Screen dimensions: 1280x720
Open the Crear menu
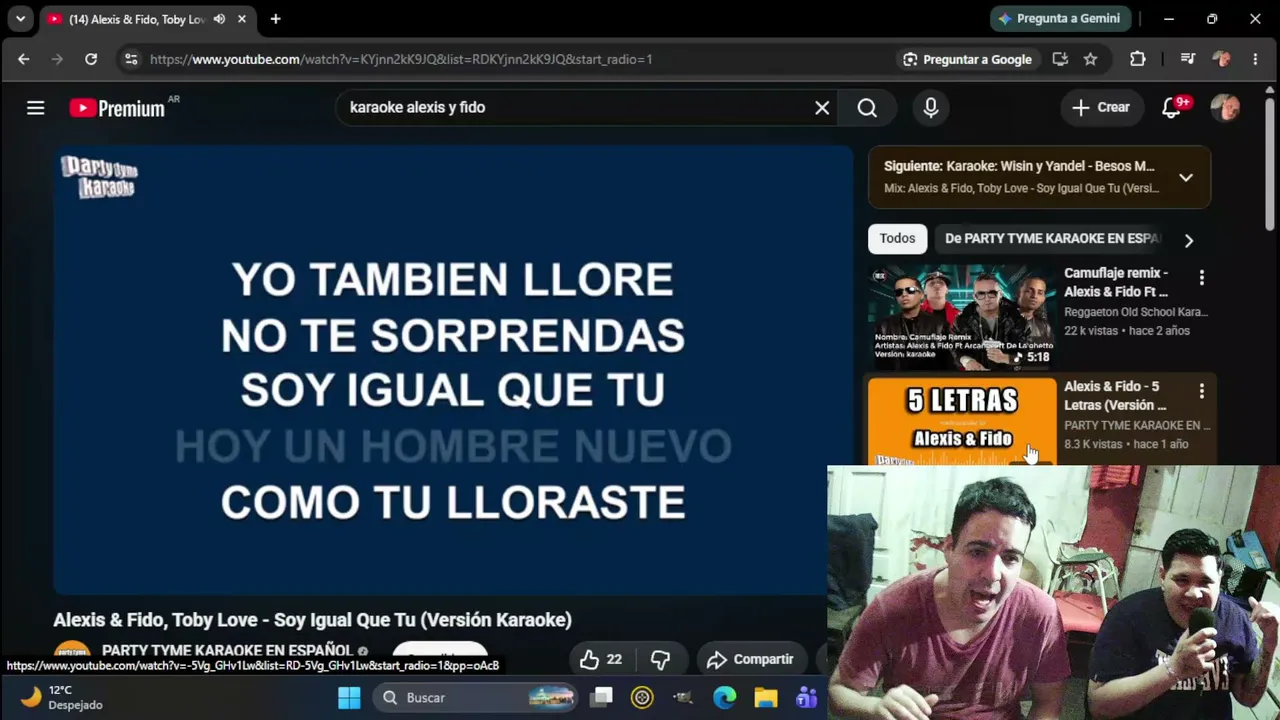tap(1100, 108)
